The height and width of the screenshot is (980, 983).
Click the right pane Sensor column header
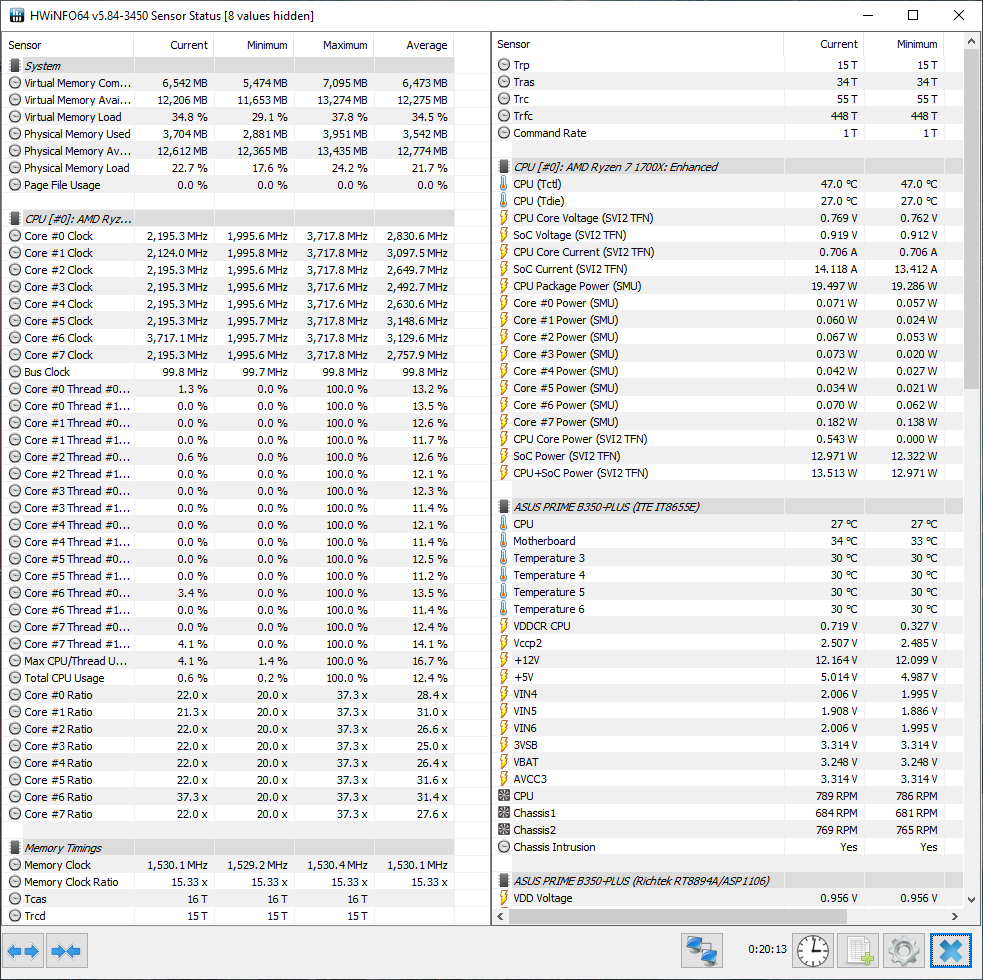[x=638, y=44]
